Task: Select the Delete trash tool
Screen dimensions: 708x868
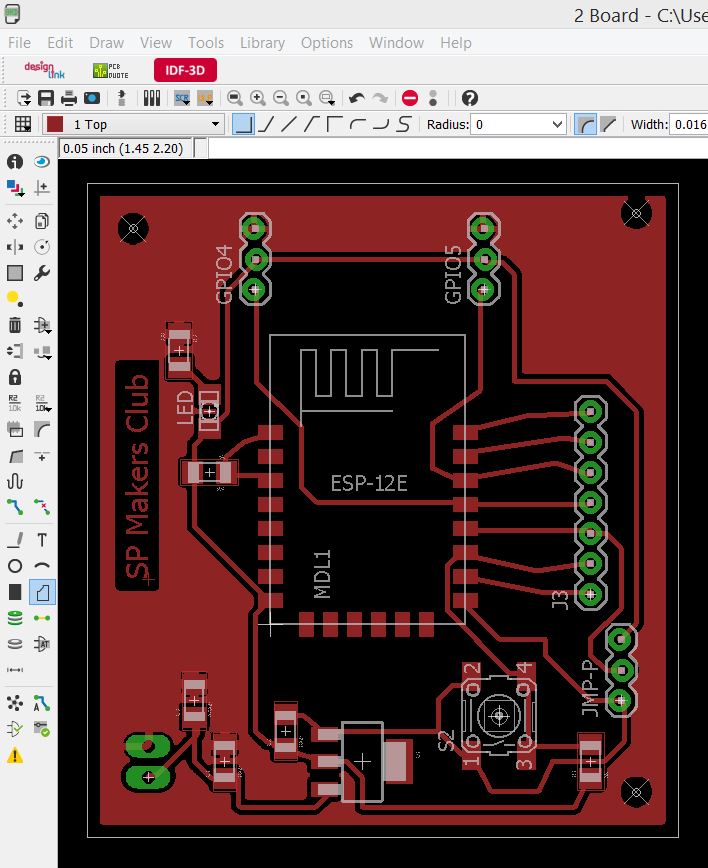Action: click(x=15, y=325)
